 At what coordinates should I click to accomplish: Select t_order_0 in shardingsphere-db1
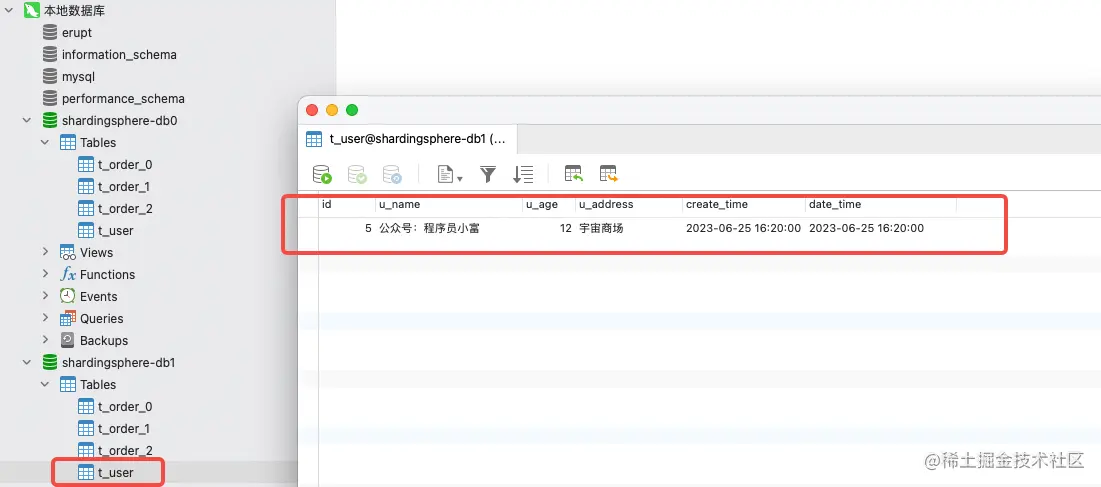point(125,407)
